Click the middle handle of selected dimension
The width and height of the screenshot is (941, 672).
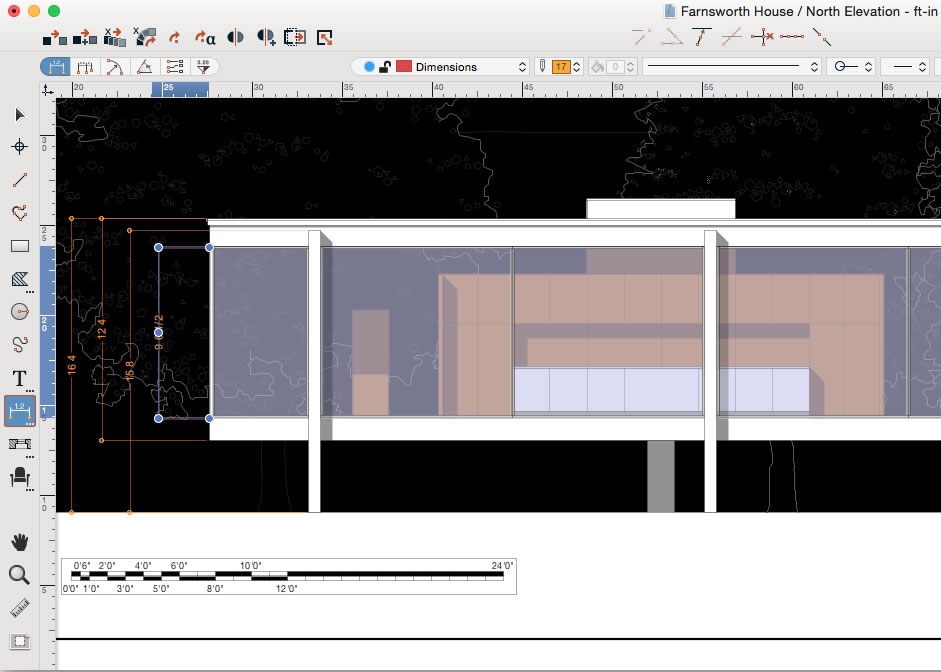[158, 332]
